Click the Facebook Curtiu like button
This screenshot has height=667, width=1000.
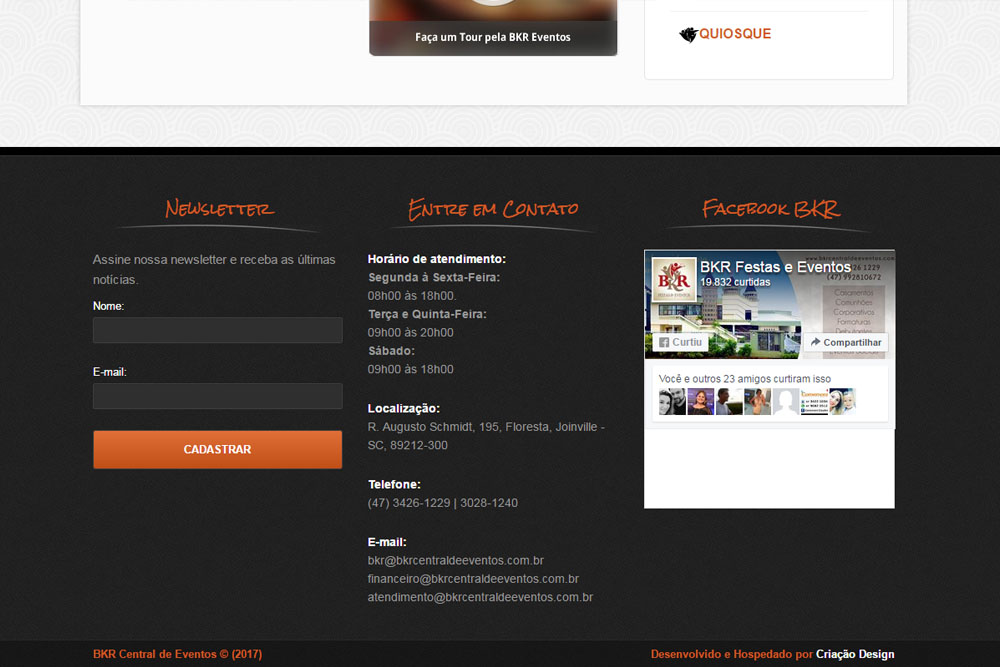coord(680,342)
